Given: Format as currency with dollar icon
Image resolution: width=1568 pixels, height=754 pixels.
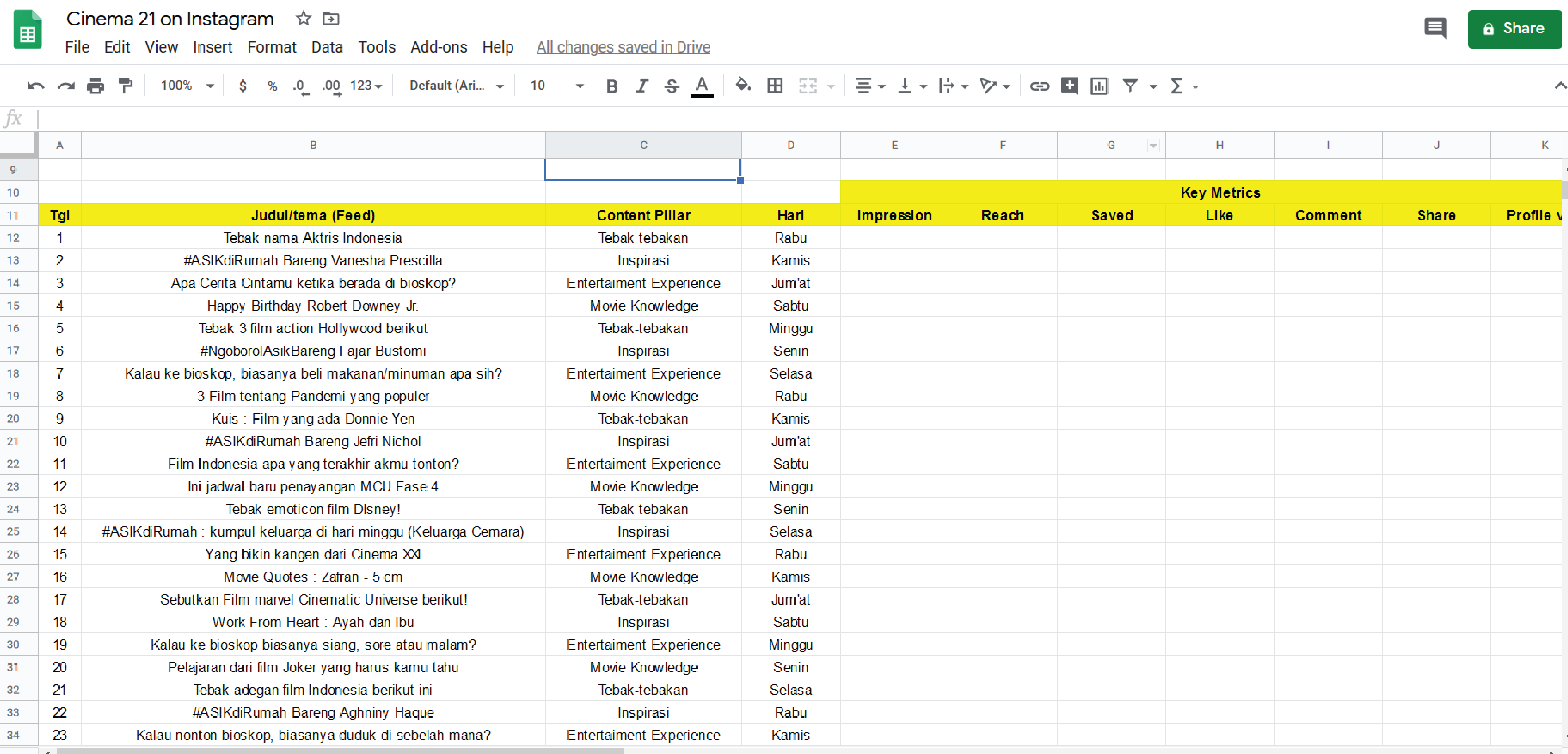Looking at the screenshot, I should coord(243,86).
